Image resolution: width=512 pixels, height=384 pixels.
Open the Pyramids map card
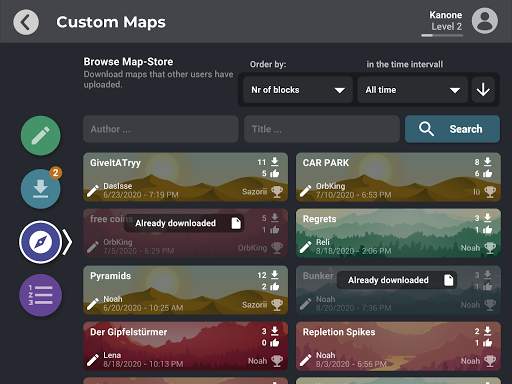click(185, 290)
